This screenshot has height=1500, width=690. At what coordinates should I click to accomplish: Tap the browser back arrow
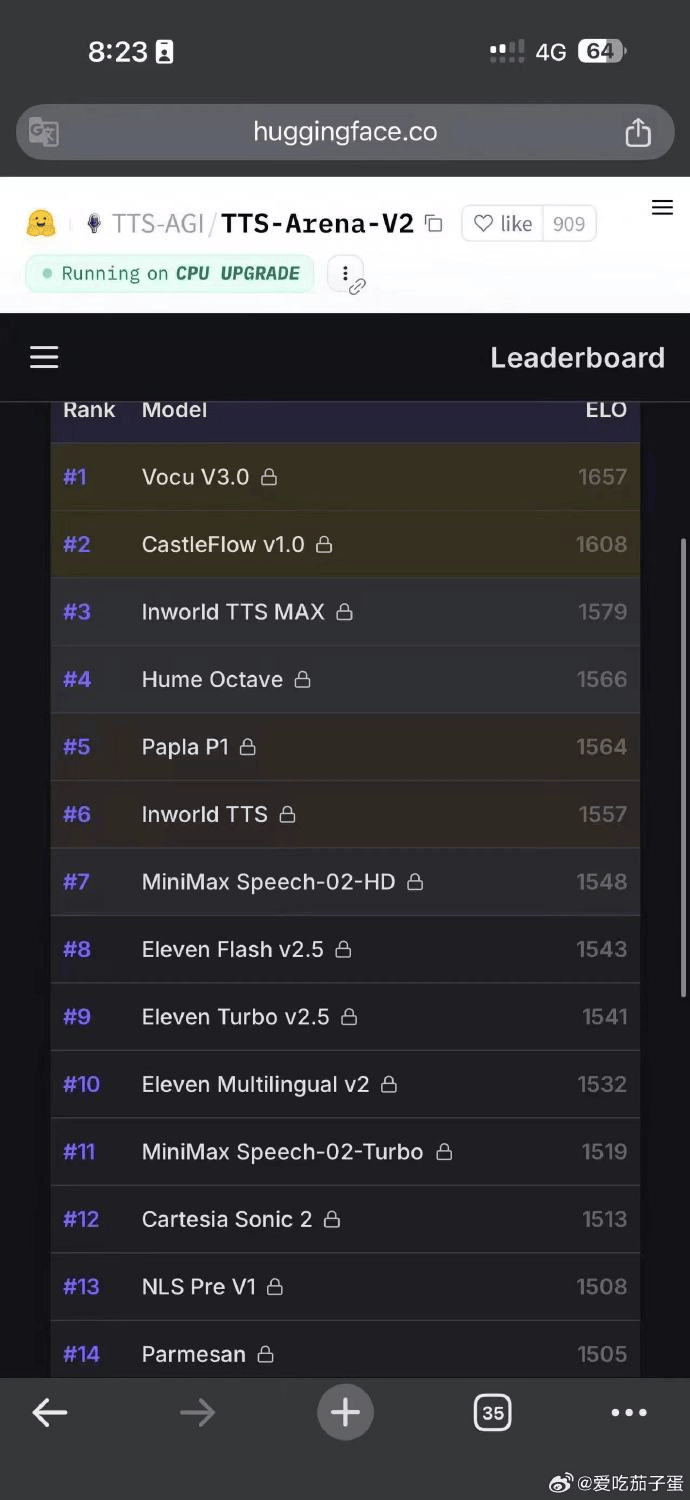tap(50, 1412)
